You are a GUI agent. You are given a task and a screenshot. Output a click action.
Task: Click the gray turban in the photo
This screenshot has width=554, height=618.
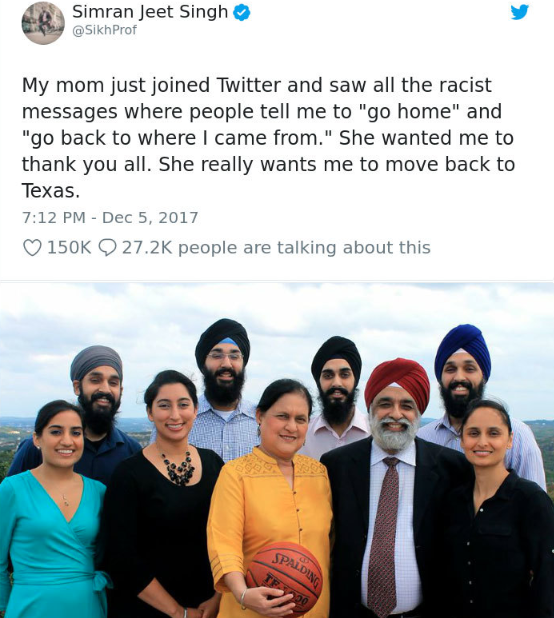point(97,362)
